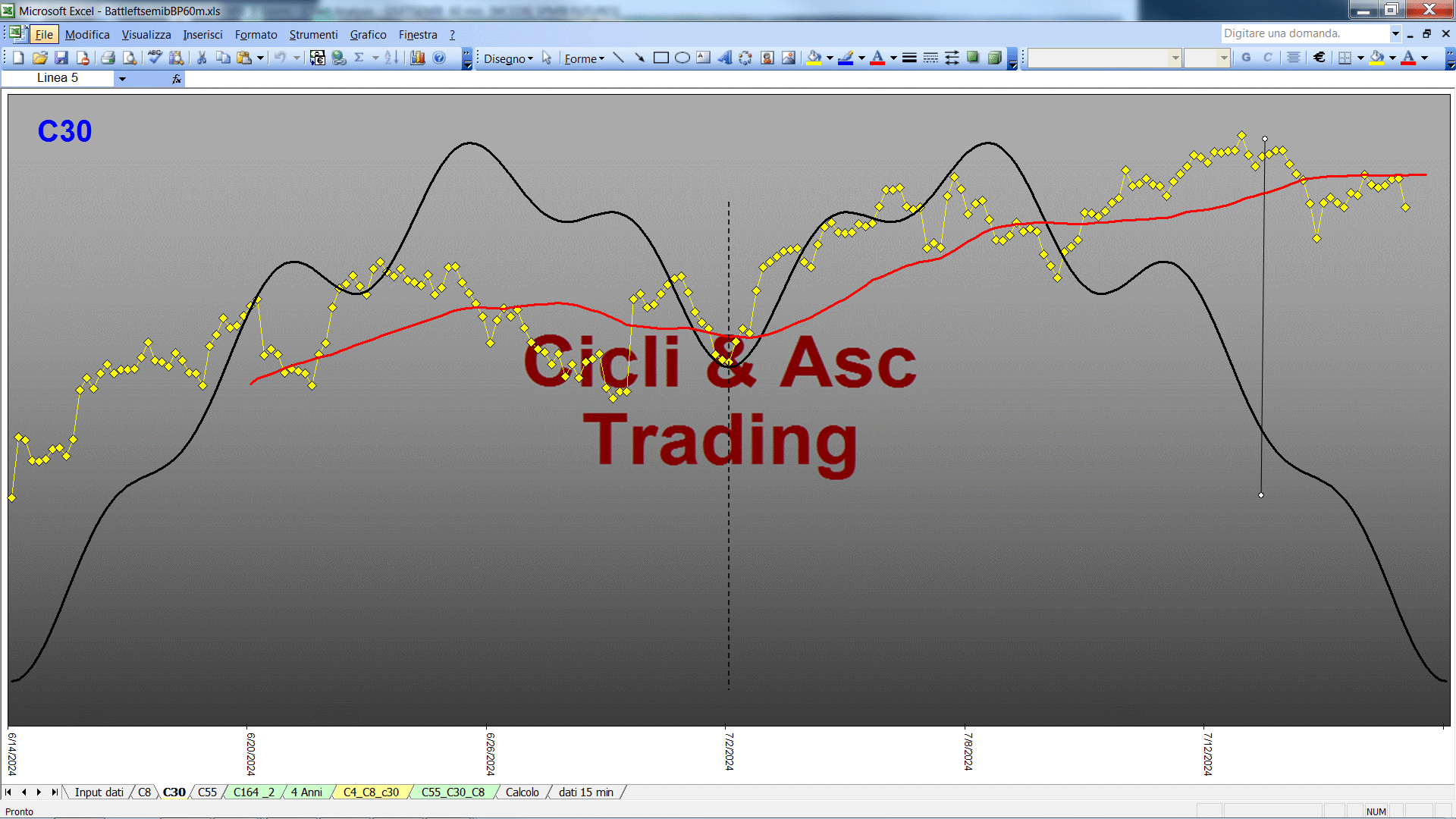
Task: Click the Arrow Style button
Action: click(x=952, y=58)
